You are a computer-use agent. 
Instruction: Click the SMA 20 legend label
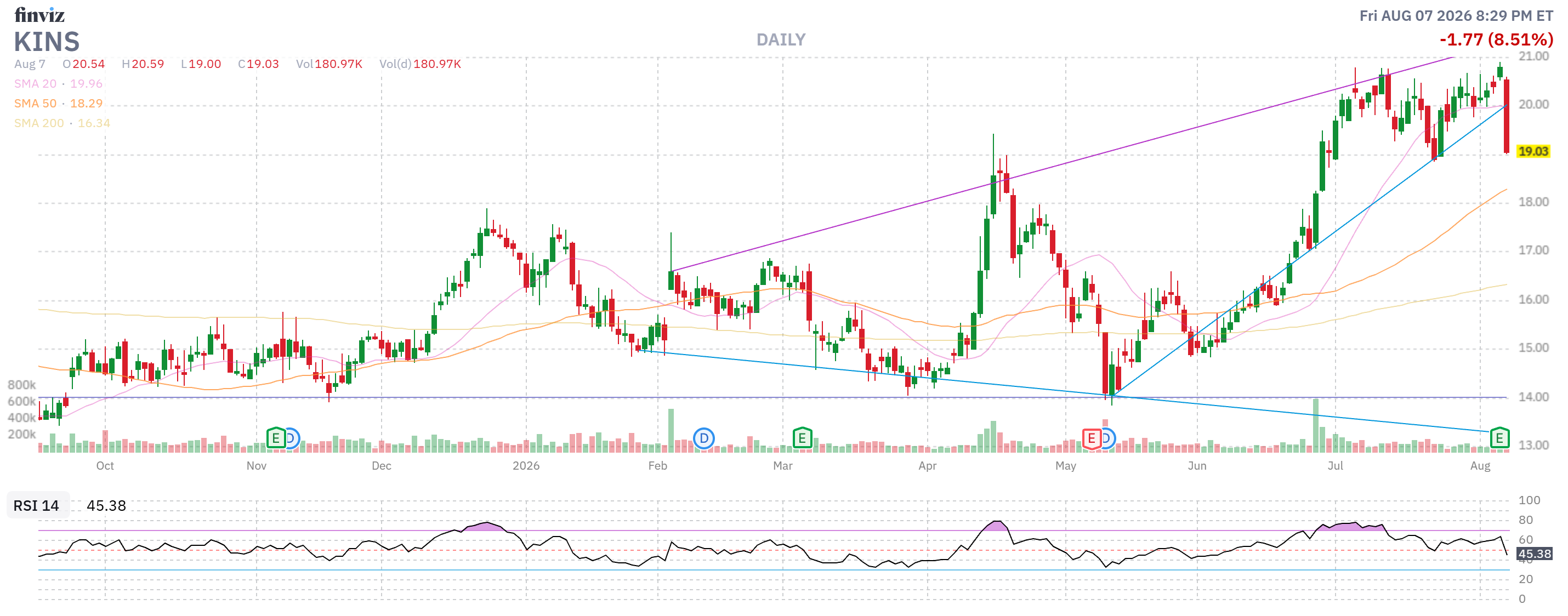pos(35,83)
